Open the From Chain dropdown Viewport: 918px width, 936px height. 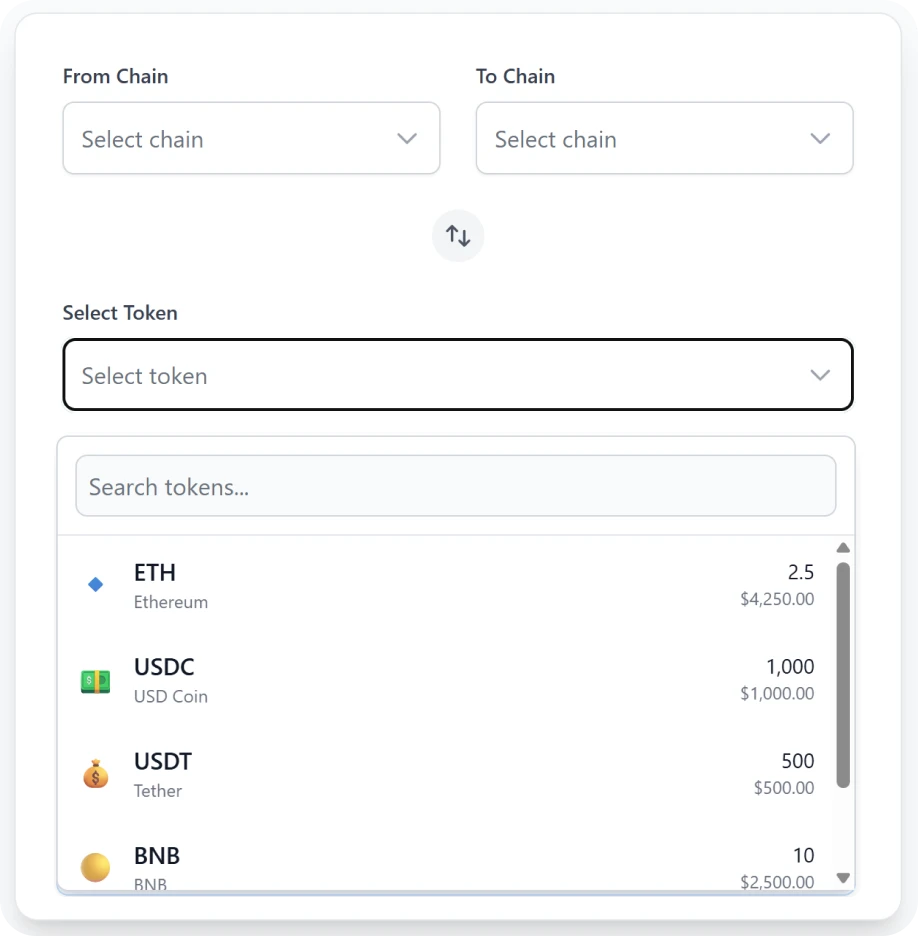[251, 138]
